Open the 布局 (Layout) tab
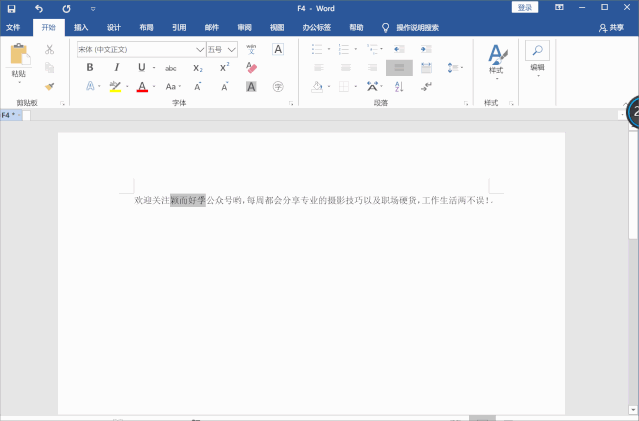The height and width of the screenshot is (421, 639). [146, 27]
